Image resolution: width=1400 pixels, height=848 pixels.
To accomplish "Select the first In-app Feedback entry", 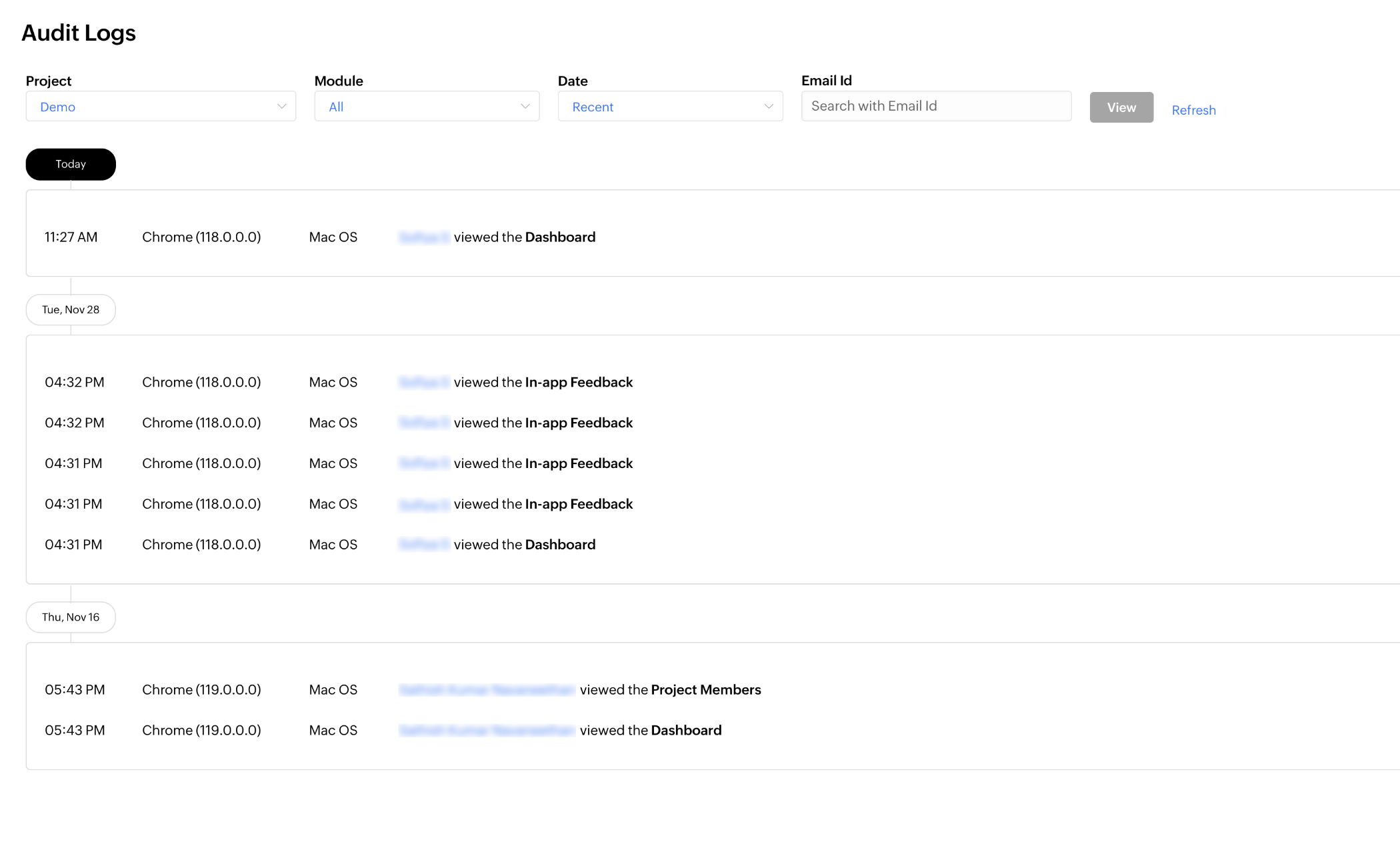I will click(578, 382).
